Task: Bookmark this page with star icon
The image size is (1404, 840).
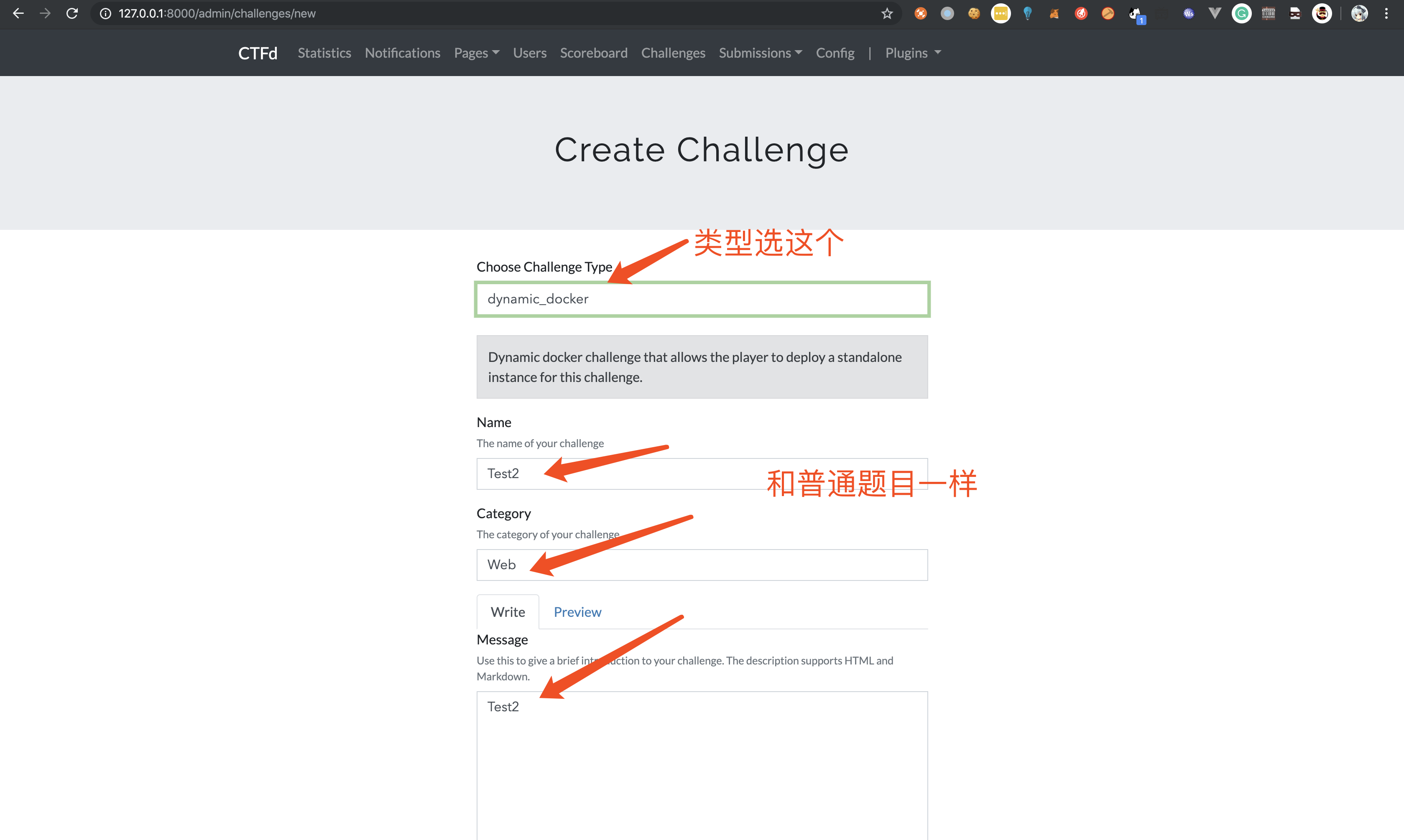Action: click(886, 14)
